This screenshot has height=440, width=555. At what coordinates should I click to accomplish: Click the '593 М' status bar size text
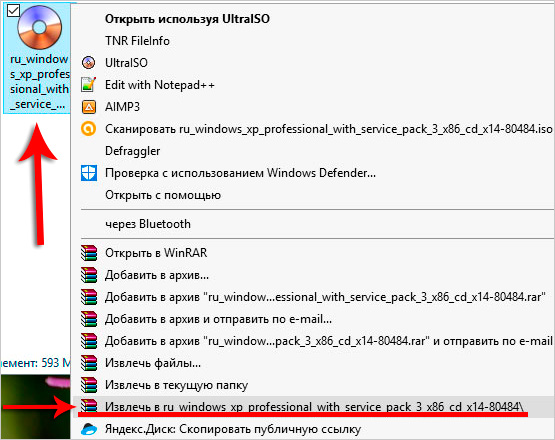pyautogui.click(x=56, y=363)
